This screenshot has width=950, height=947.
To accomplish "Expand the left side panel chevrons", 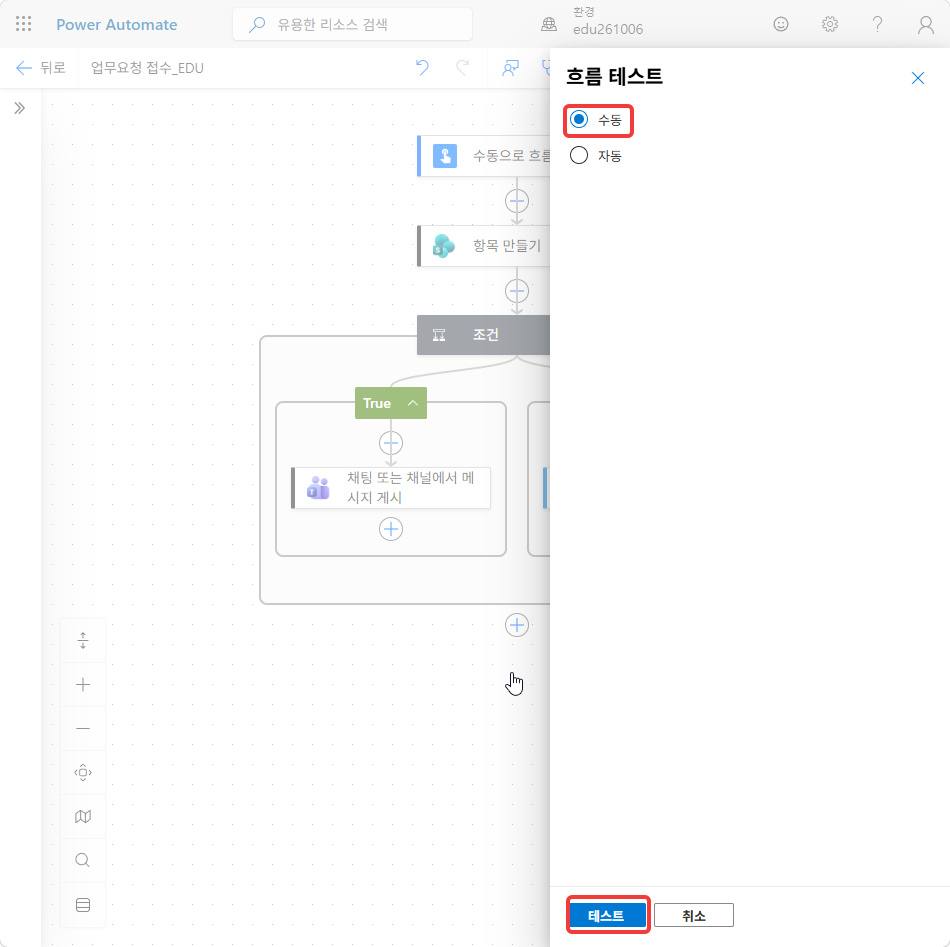I will 19,108.
